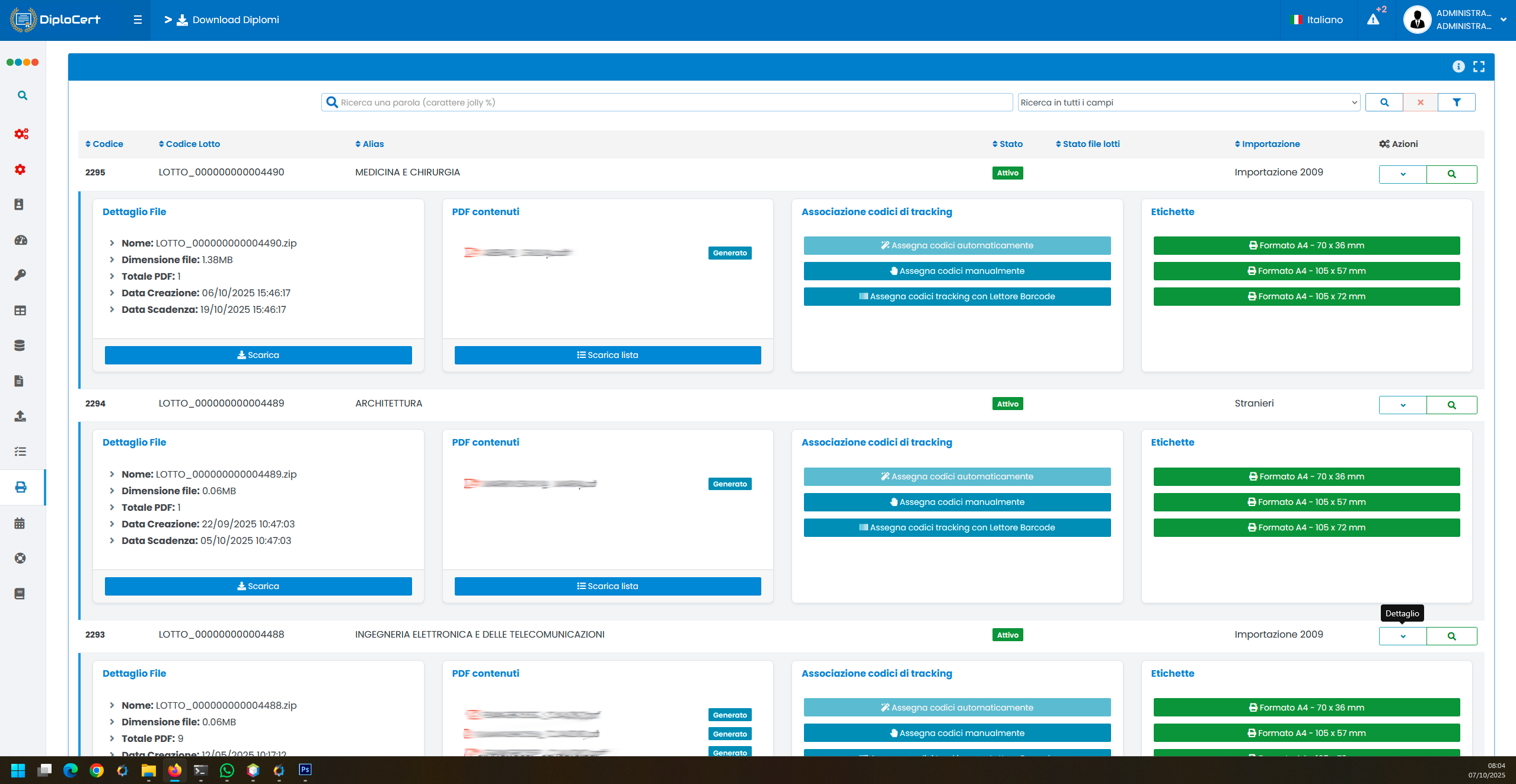Click the search text input field
The image size is (1516, 784).
667,103
